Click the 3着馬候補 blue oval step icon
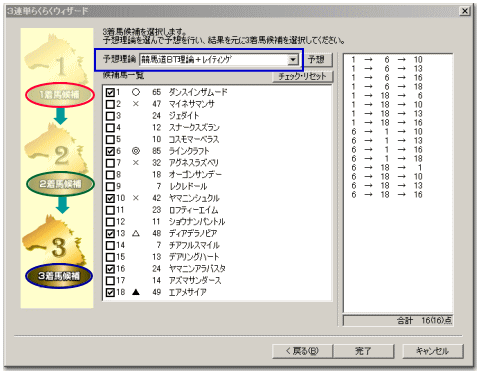This screenshot has height=374, width=480. pos(59,276)
